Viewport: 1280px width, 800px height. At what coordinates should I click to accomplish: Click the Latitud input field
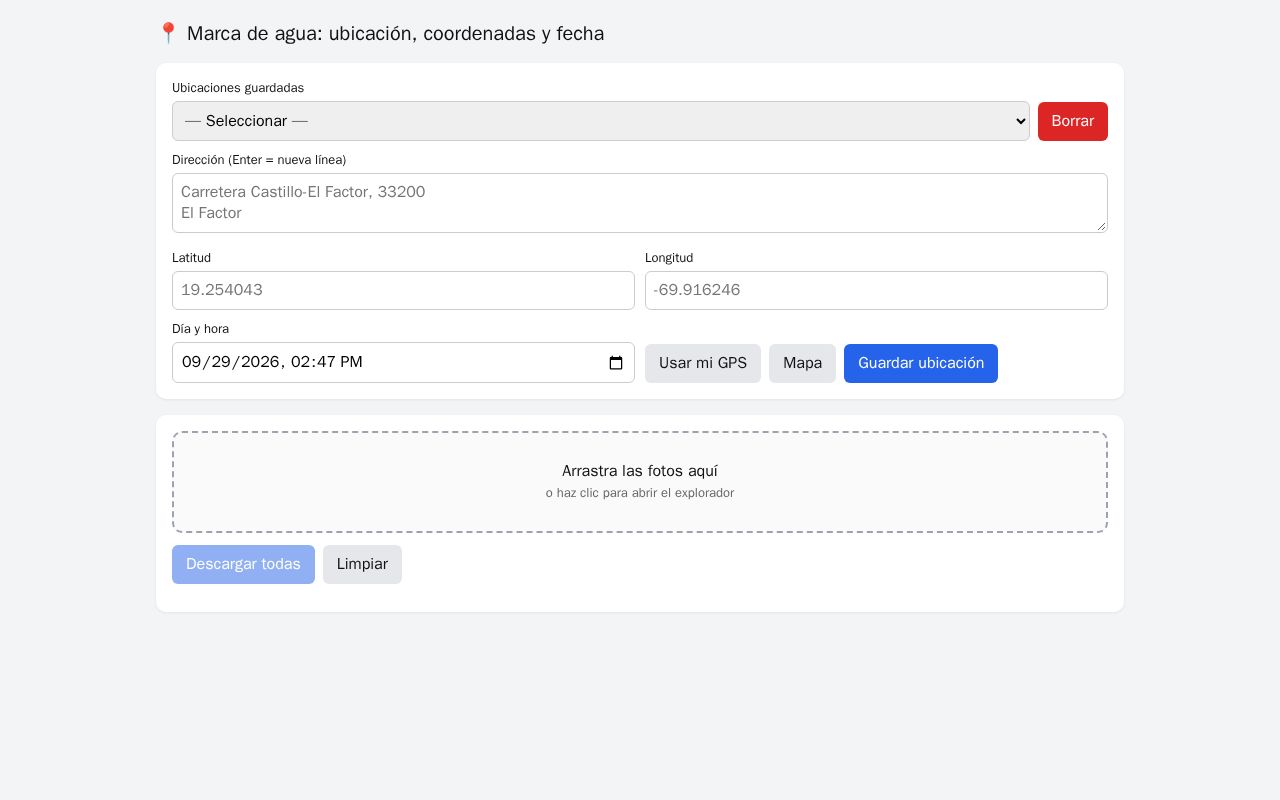403,290
